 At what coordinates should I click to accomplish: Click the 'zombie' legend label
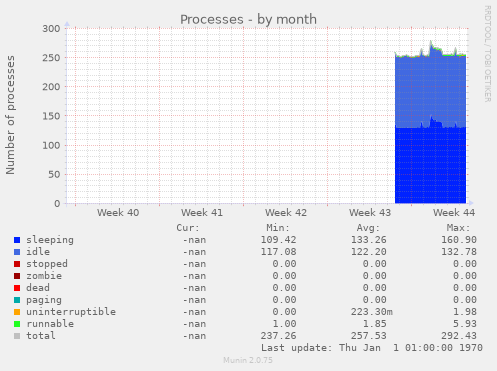click(x=44, y=276)
